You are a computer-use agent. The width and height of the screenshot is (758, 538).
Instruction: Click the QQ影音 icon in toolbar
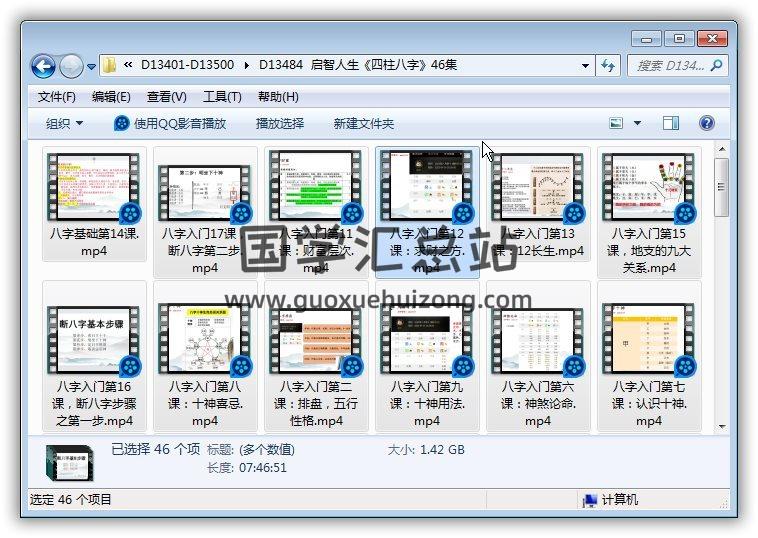(121, 124)
